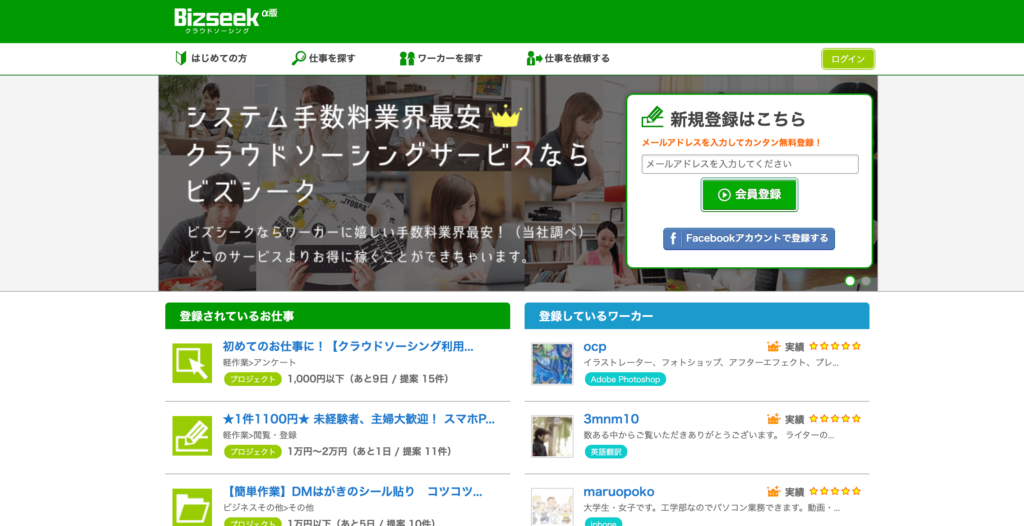
Task: Open the 初めてのお仕事に！ job listing
Action: coord(347,346)
